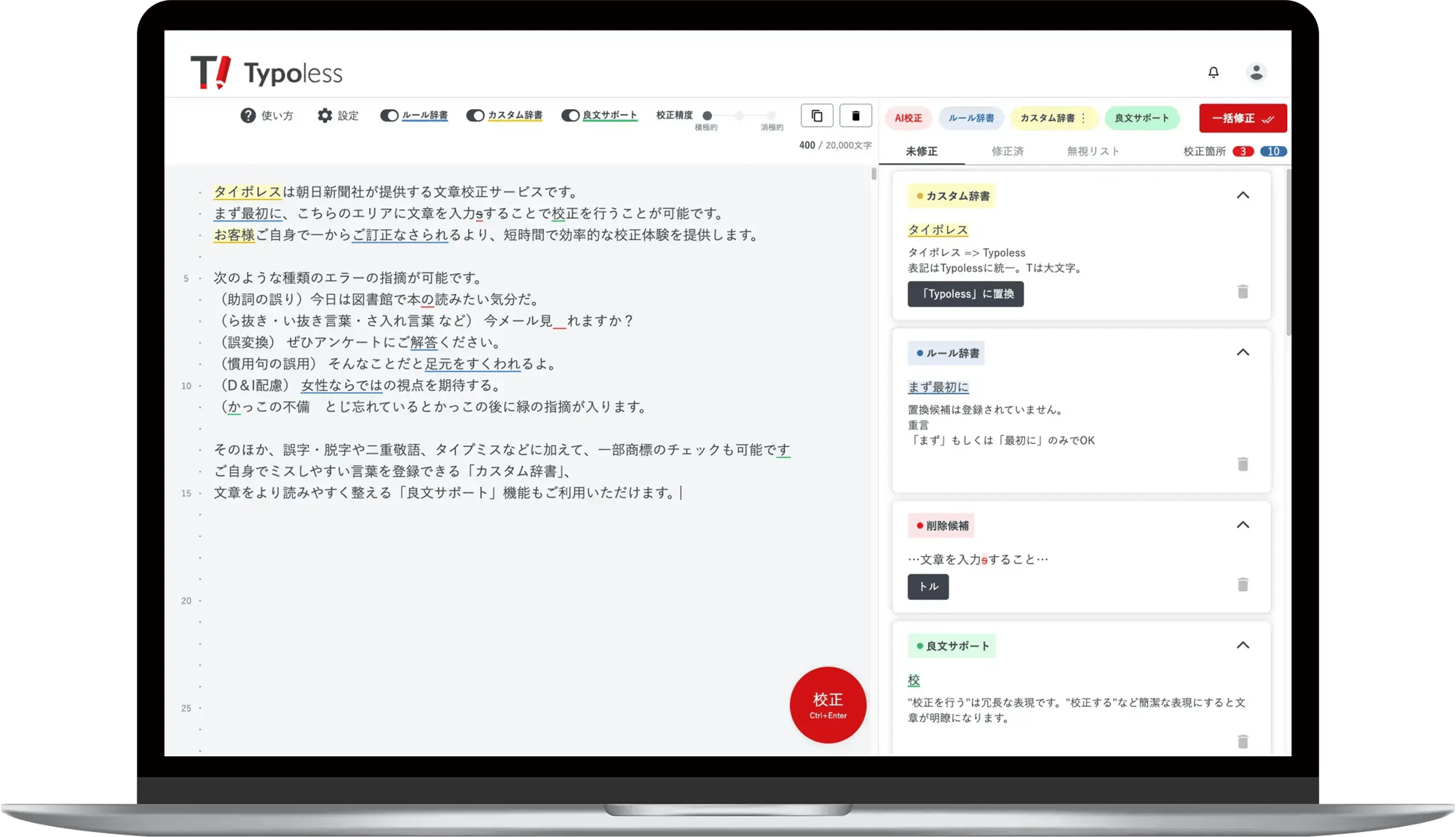Switch to the 修正済 tab
Image resolution: width=1456 pixels, height=837 pixels.
click(x=1008, y=151)
